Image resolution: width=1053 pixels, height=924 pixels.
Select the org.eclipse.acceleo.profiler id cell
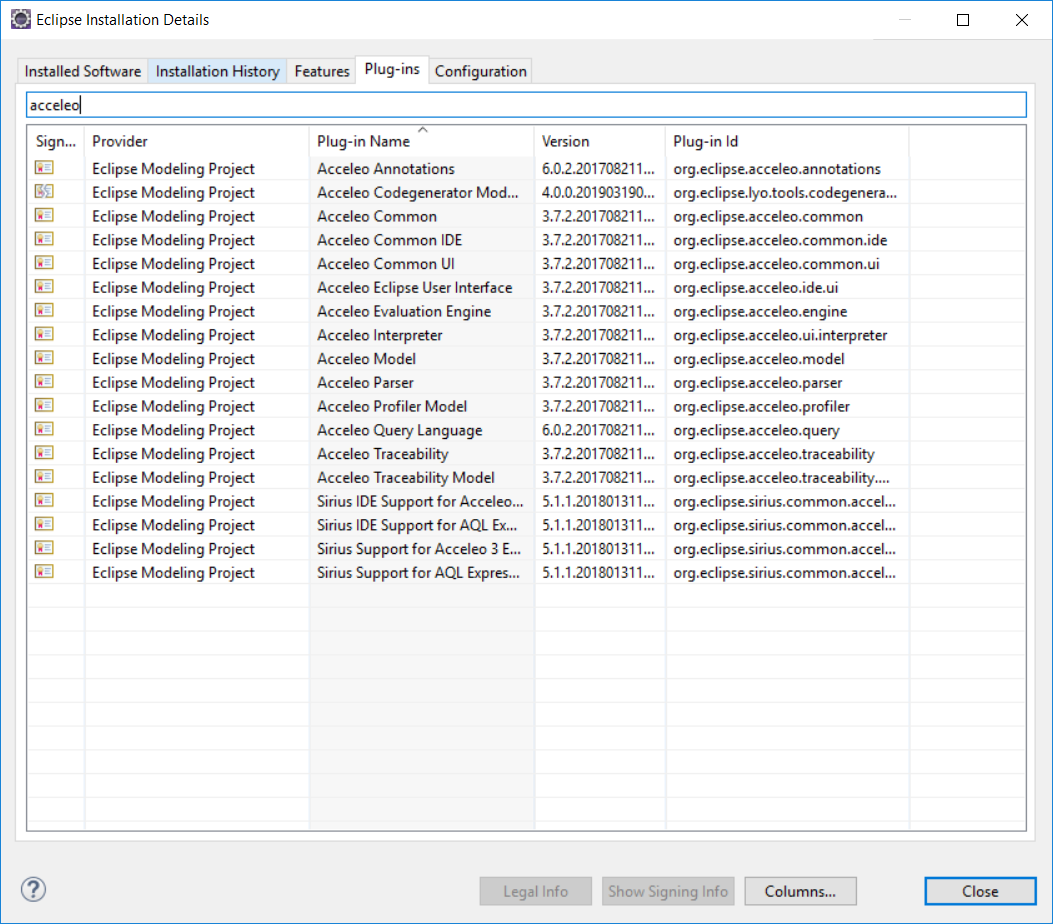point(762,406)
